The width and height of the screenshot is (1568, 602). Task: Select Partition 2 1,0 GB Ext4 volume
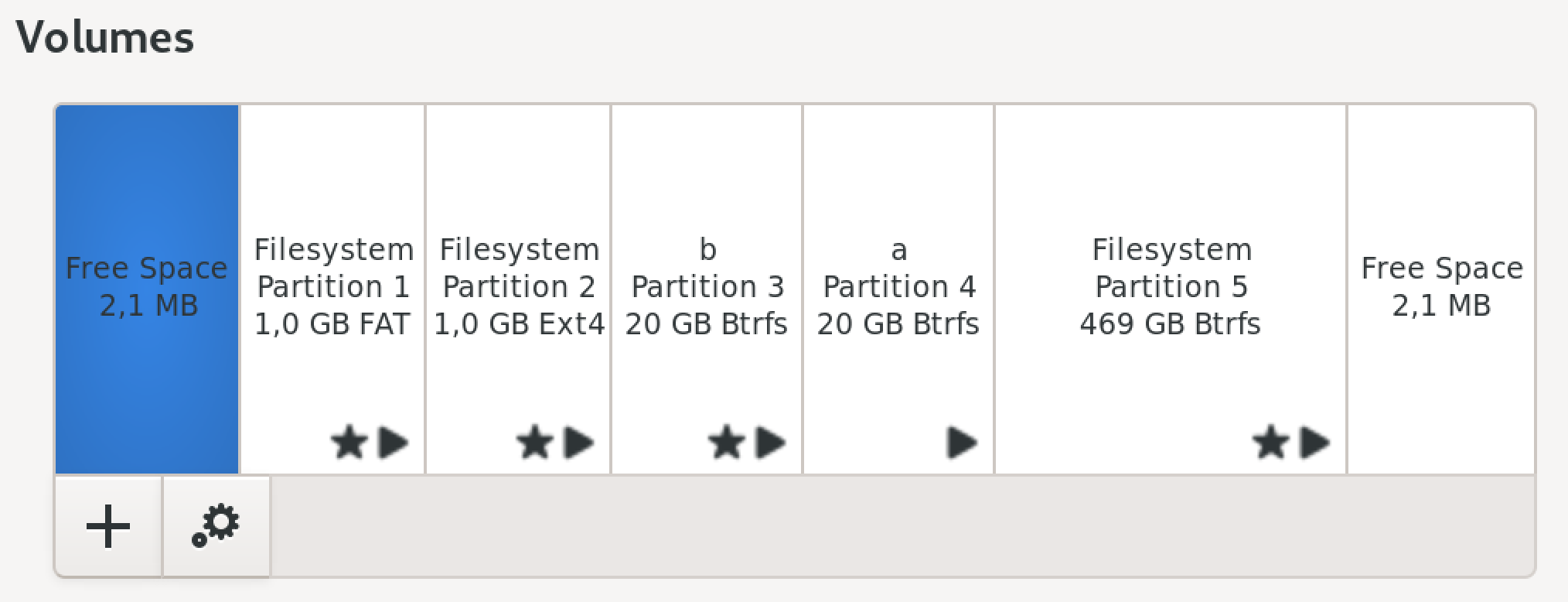coord(518,287)
